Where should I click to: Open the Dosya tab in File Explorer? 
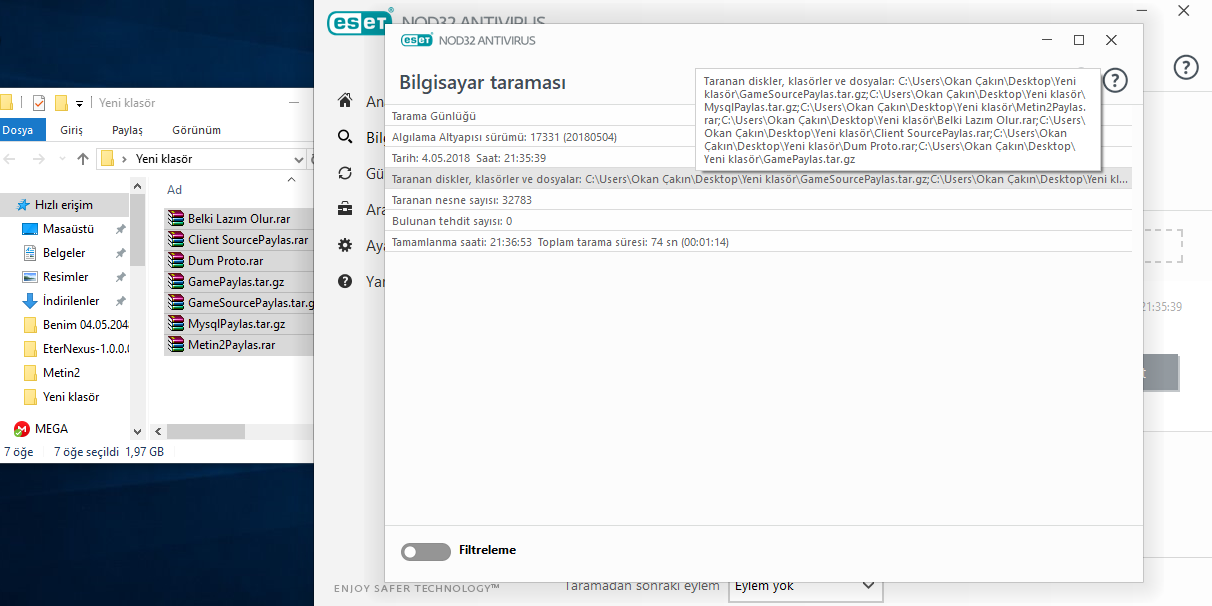[17, 130]
